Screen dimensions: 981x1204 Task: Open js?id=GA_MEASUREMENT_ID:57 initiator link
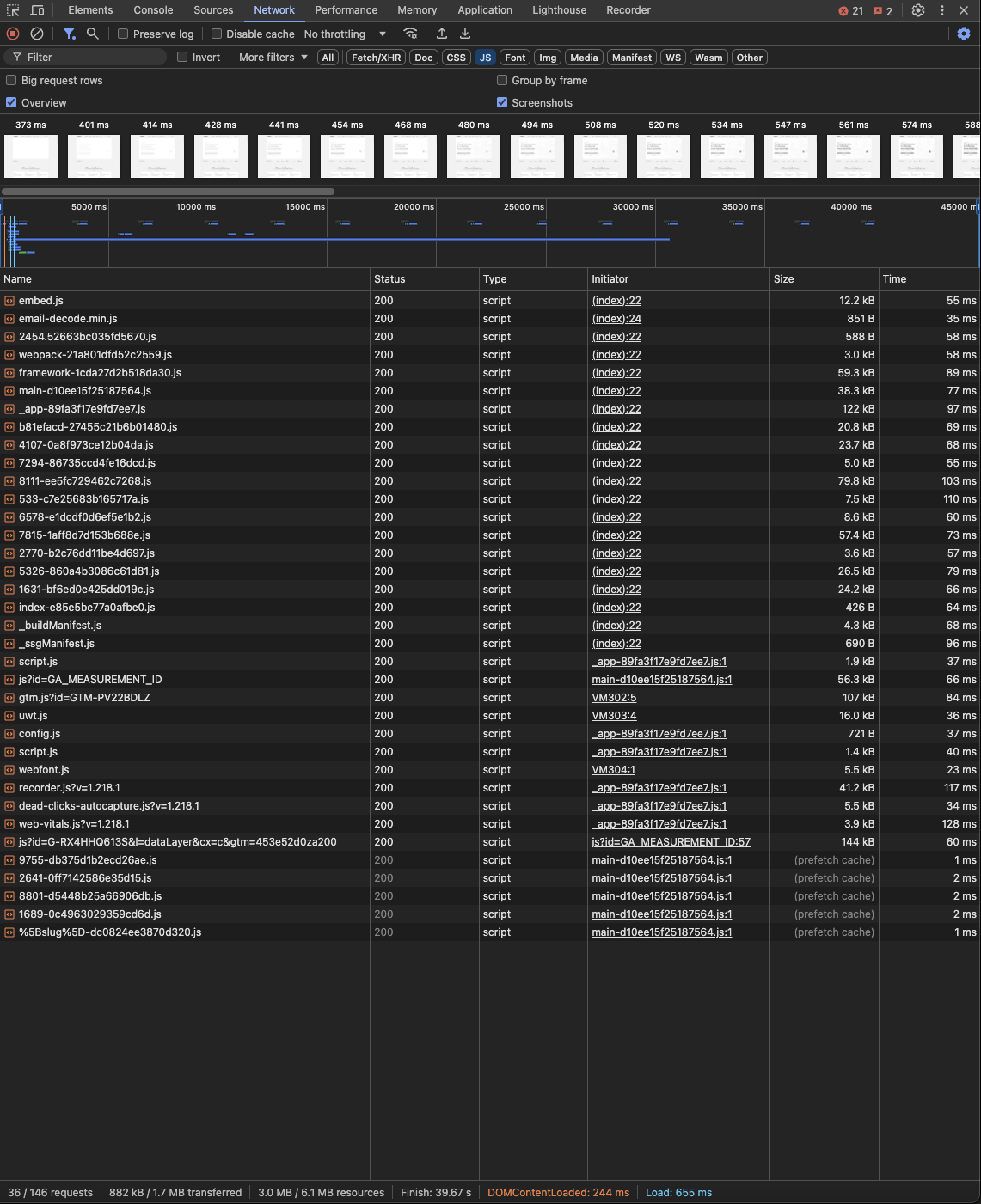coord(671,842)
